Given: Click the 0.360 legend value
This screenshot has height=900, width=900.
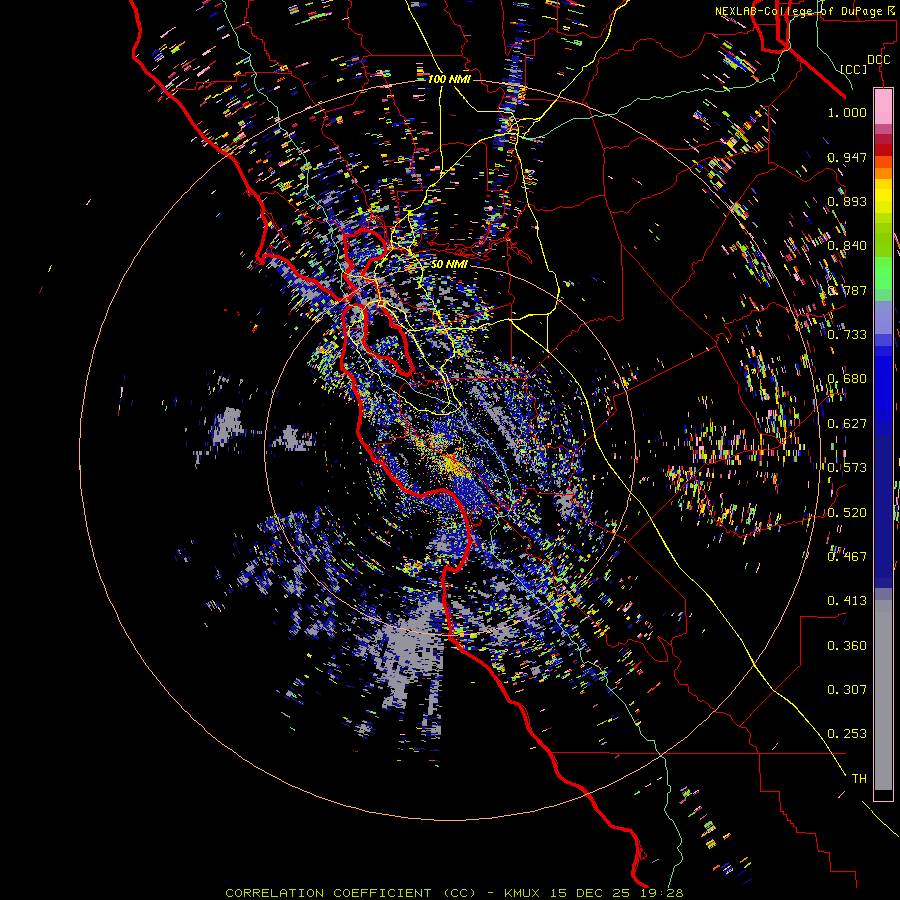Looking at the screenshot, I should pos(847,646).
